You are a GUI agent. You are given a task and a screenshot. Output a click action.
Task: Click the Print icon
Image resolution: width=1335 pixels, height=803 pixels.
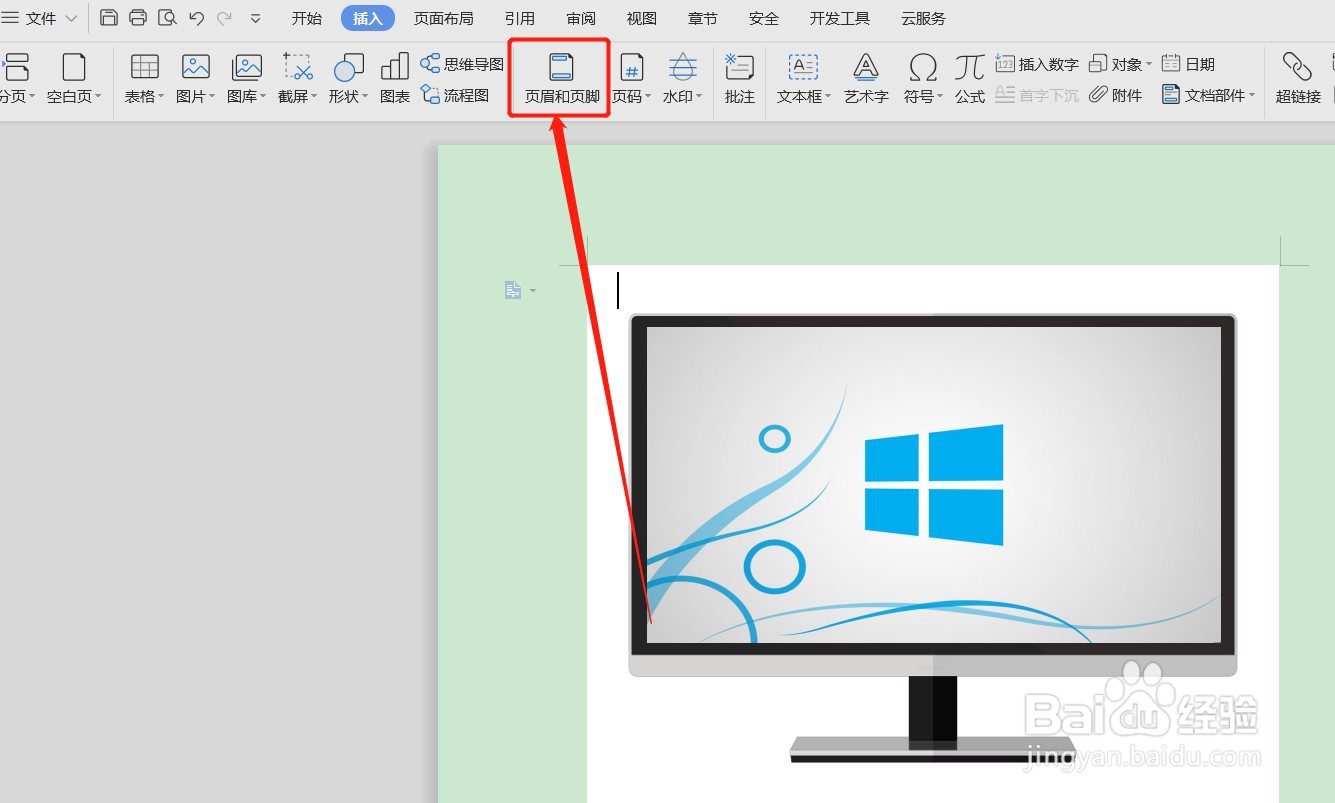[x=138, y=18]
